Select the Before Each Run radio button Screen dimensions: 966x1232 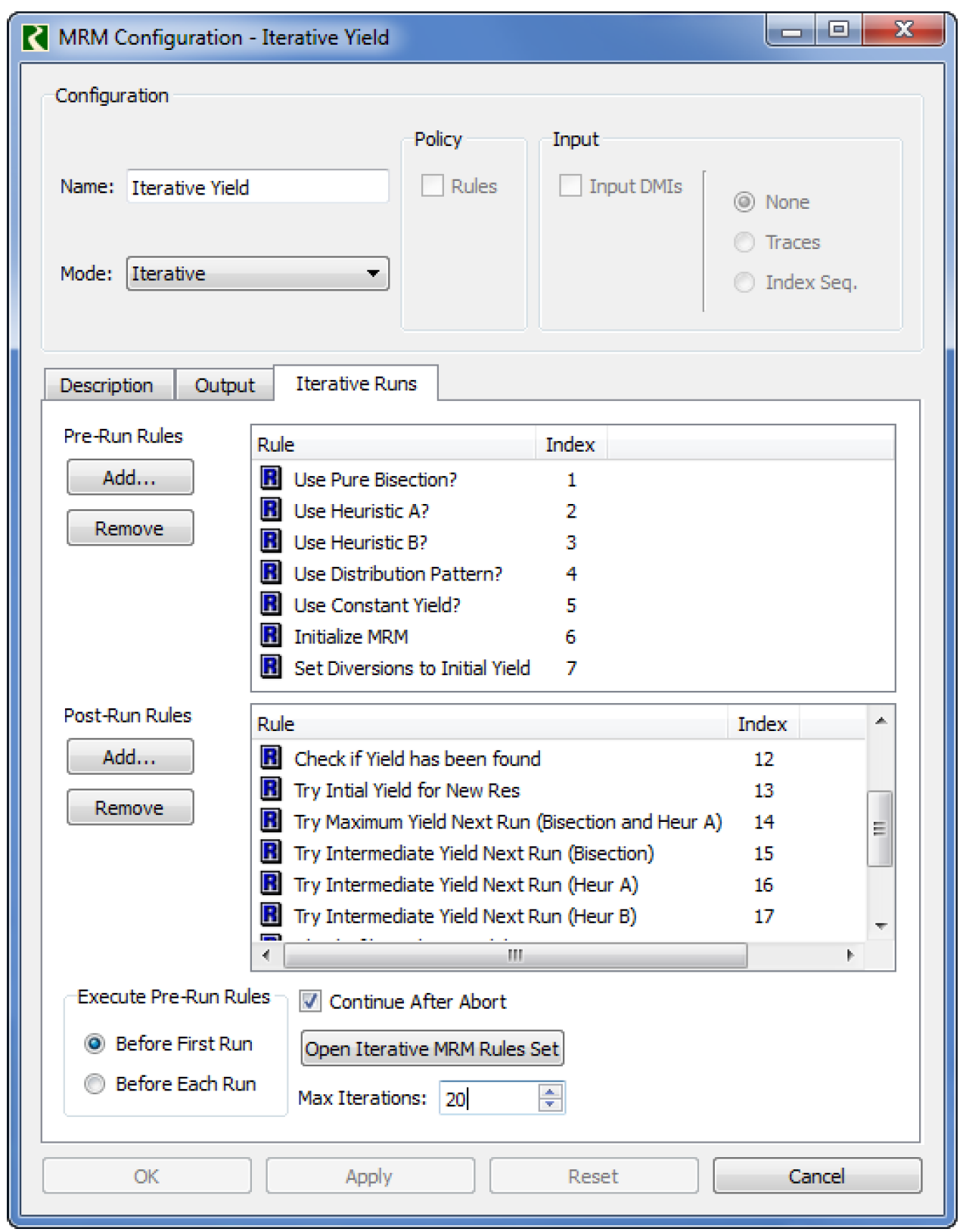(x=95, y=1084)
